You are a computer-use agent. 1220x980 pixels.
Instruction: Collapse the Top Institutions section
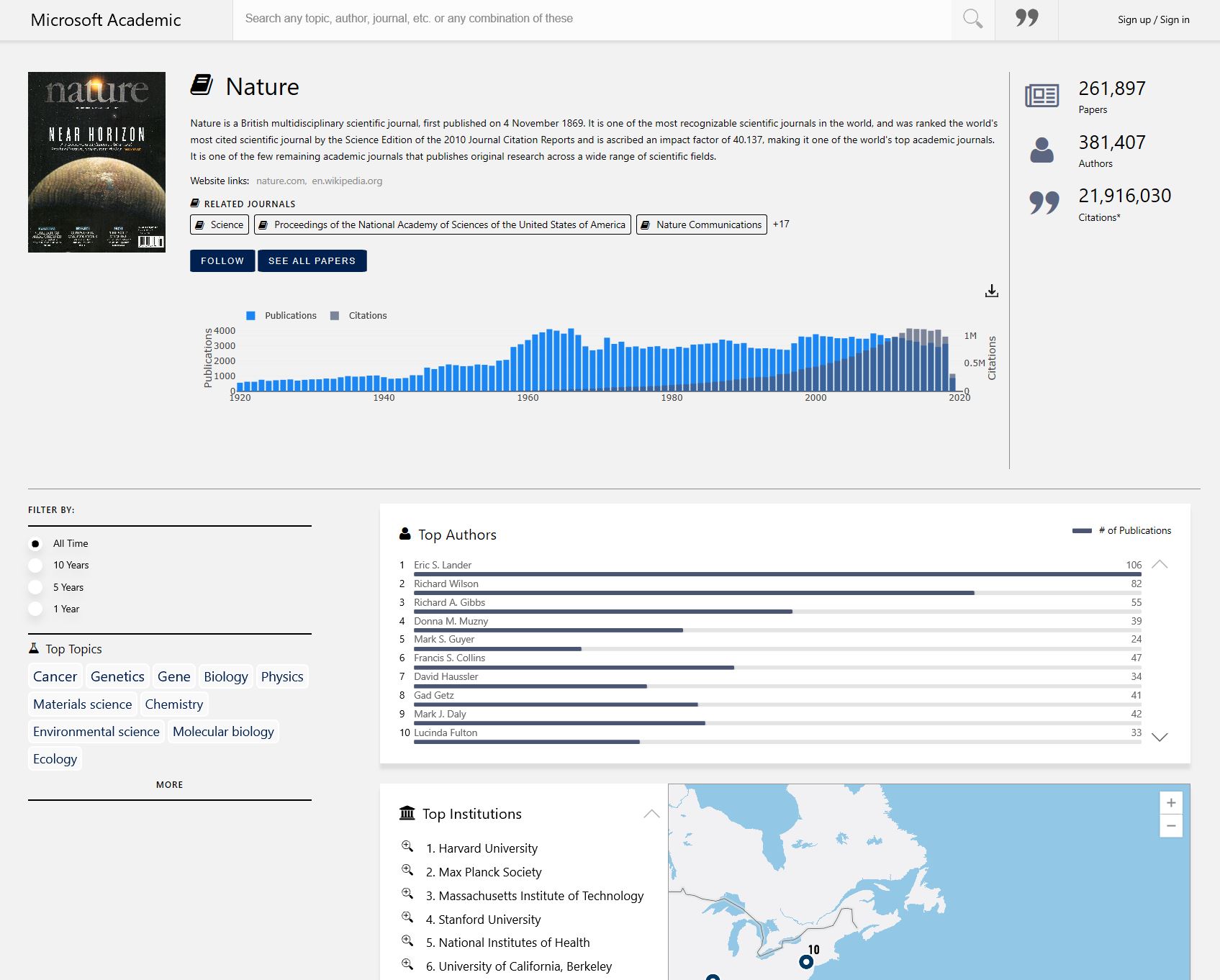pyautogui.click(x=651, y=813)
